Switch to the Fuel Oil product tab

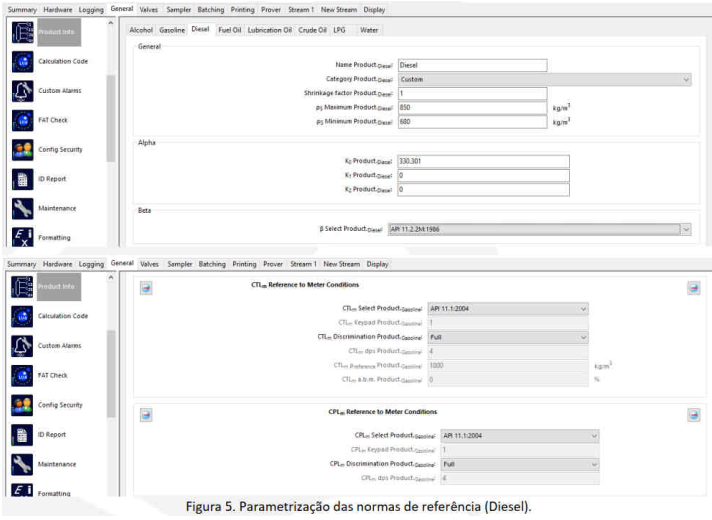point(230,30)
